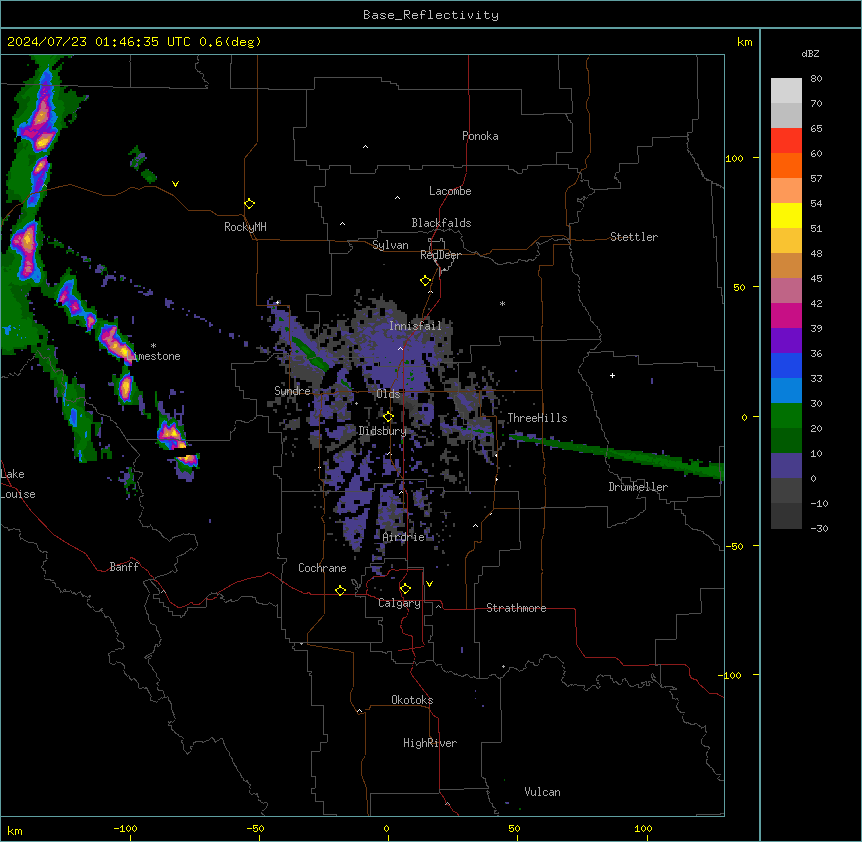Select the RockyMH label
This screenshot has height=842, width=862.
click(245, 227)
